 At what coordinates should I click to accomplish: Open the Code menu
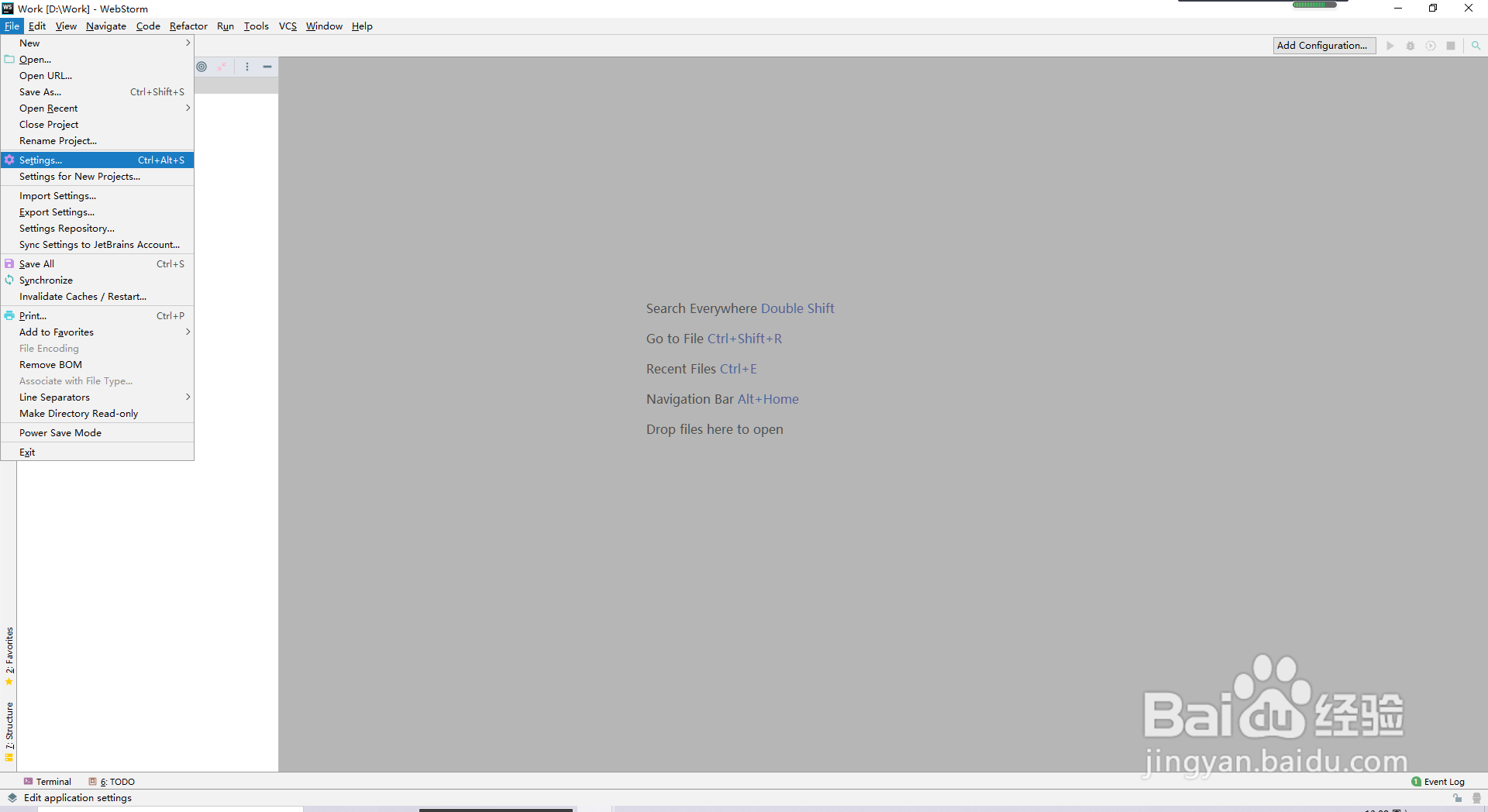pyautogui.click(x=148, y=26)
